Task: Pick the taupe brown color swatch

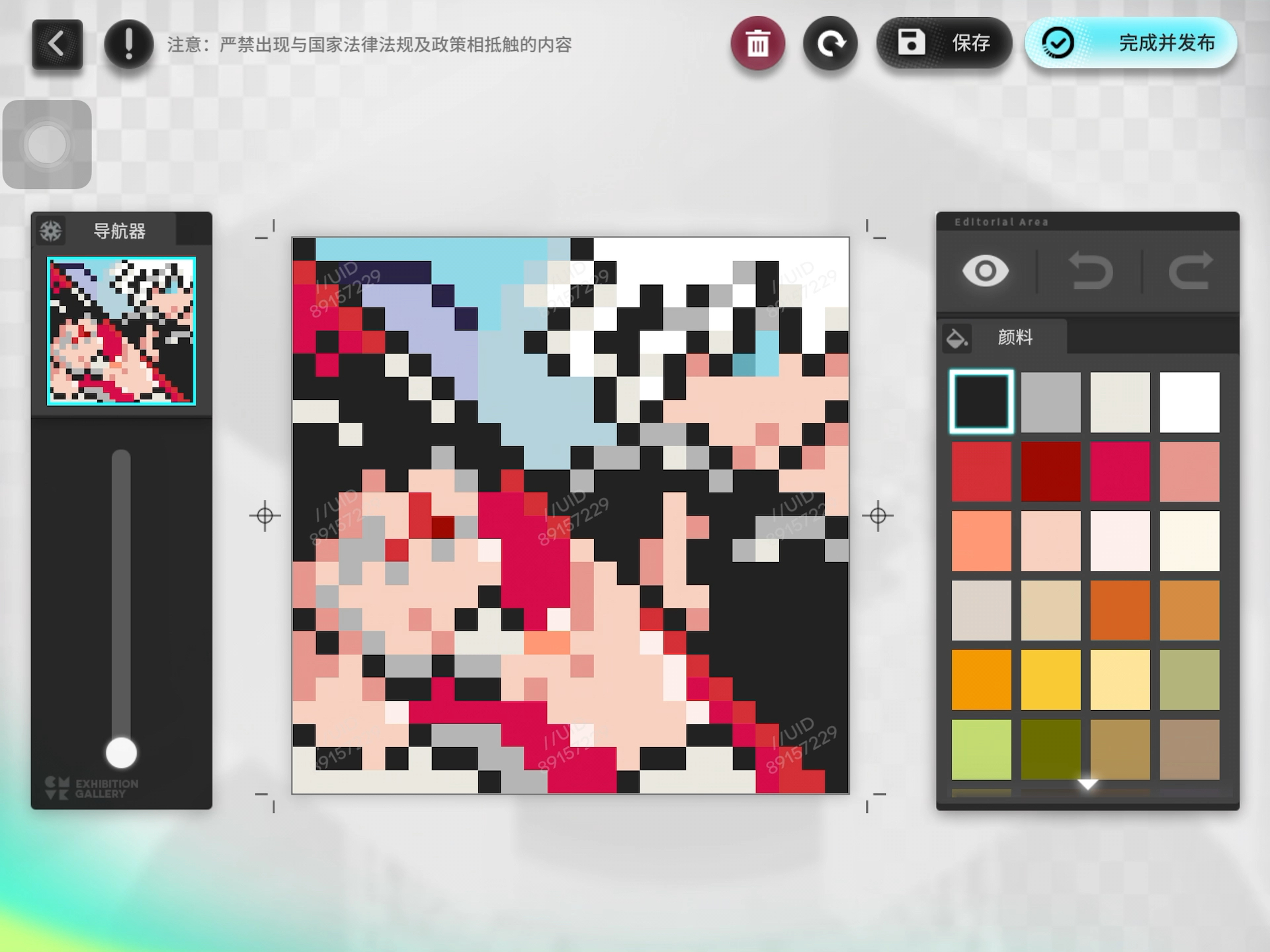Action: click(x=1190, y=749)
